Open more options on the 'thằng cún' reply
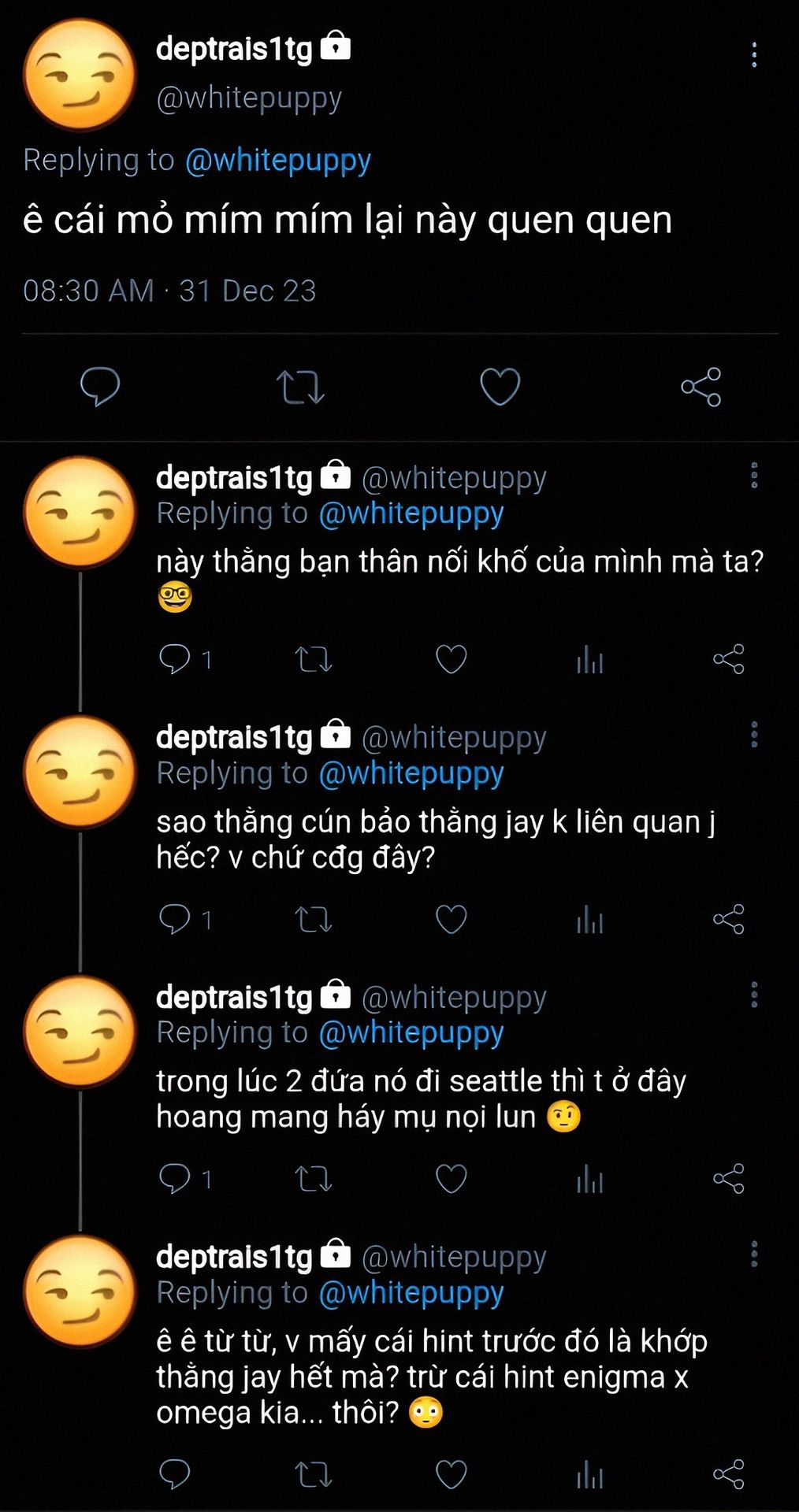799x1512 pixels. coord(754,734)
